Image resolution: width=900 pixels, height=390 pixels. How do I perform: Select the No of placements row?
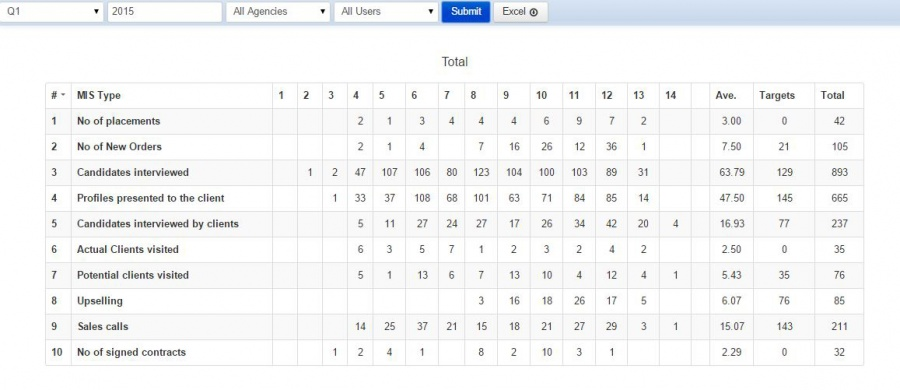pos(454,121)
